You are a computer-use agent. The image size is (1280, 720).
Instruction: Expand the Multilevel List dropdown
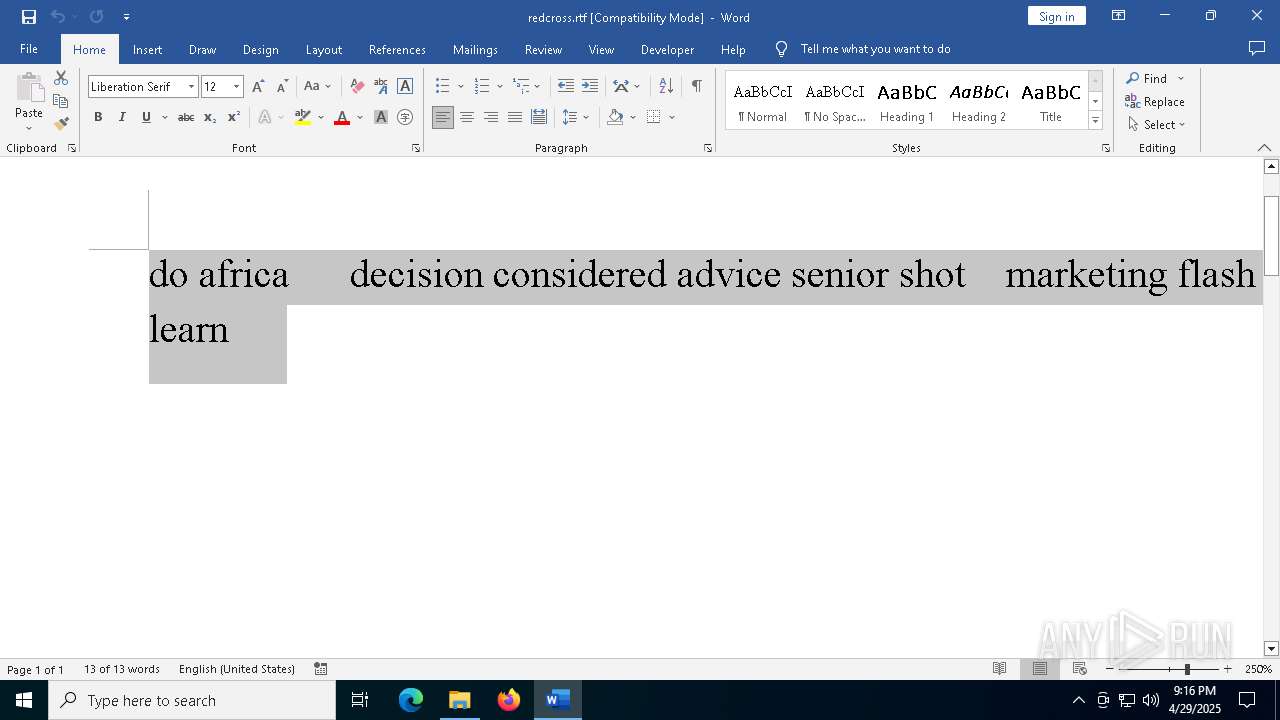(x=538, y=87)
